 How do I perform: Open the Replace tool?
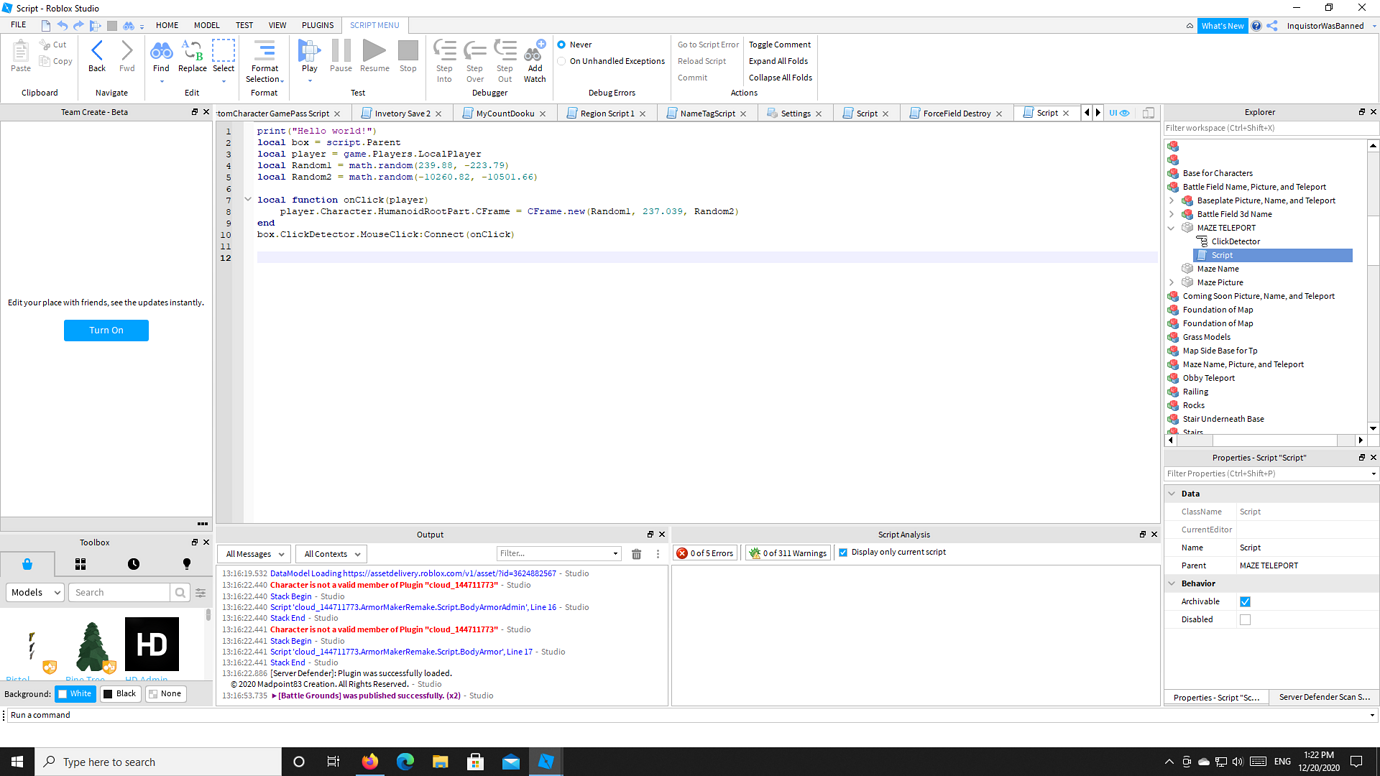192,57
